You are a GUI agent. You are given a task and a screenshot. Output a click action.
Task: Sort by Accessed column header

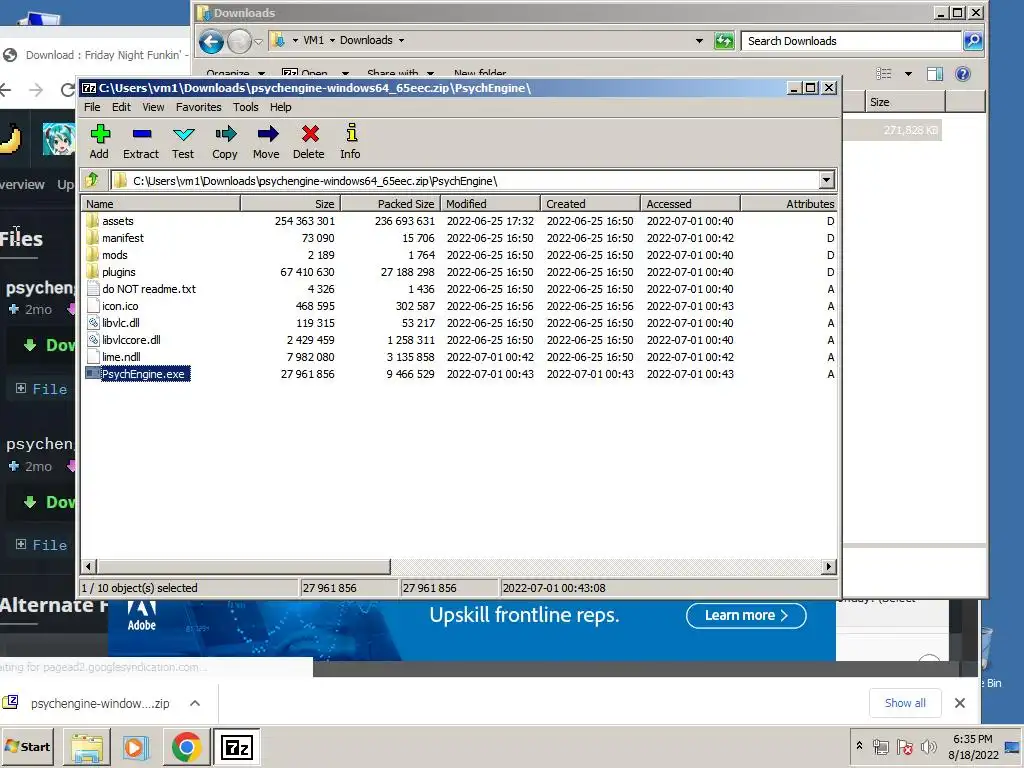click(690, 204)
